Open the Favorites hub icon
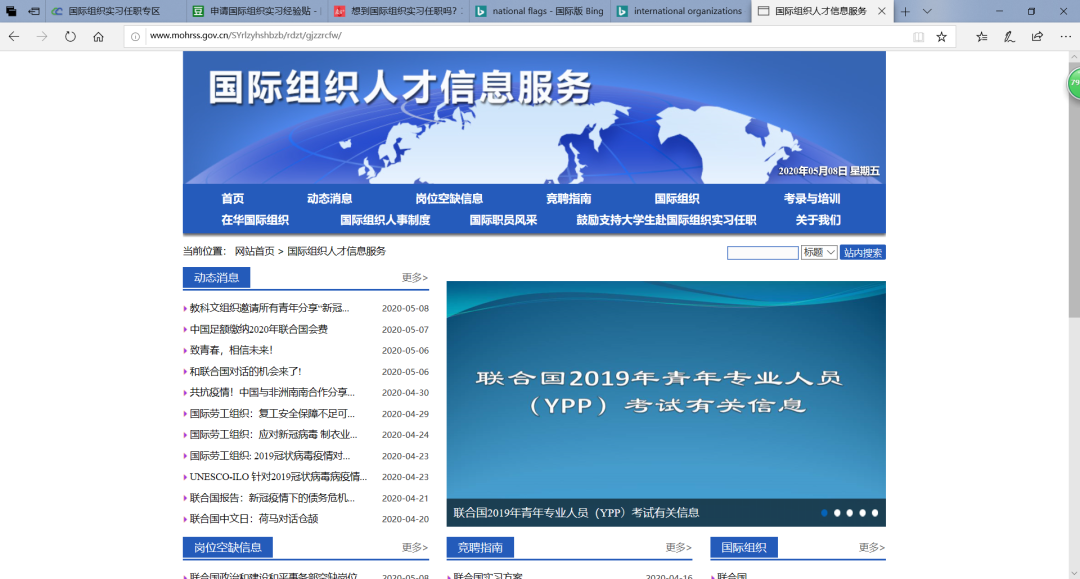The height and width of the screenshot is (579, 1080). 981,36
